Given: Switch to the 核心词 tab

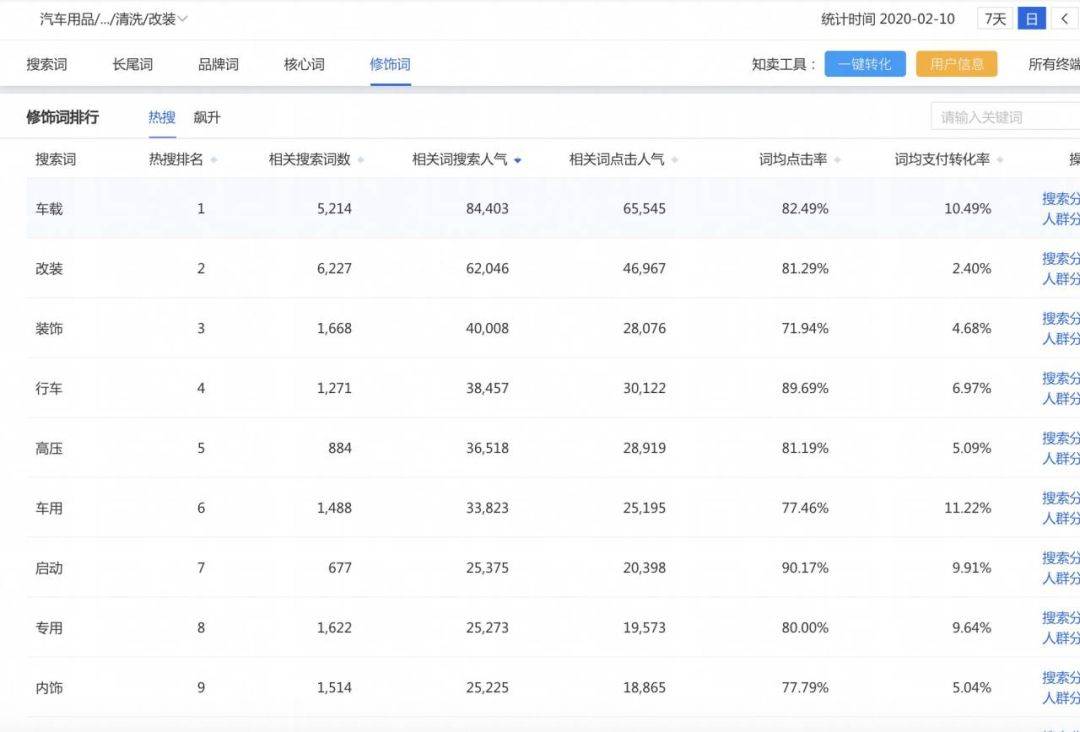Looking at the screenshot, I should pyautogui.click(x=304, y=65).
